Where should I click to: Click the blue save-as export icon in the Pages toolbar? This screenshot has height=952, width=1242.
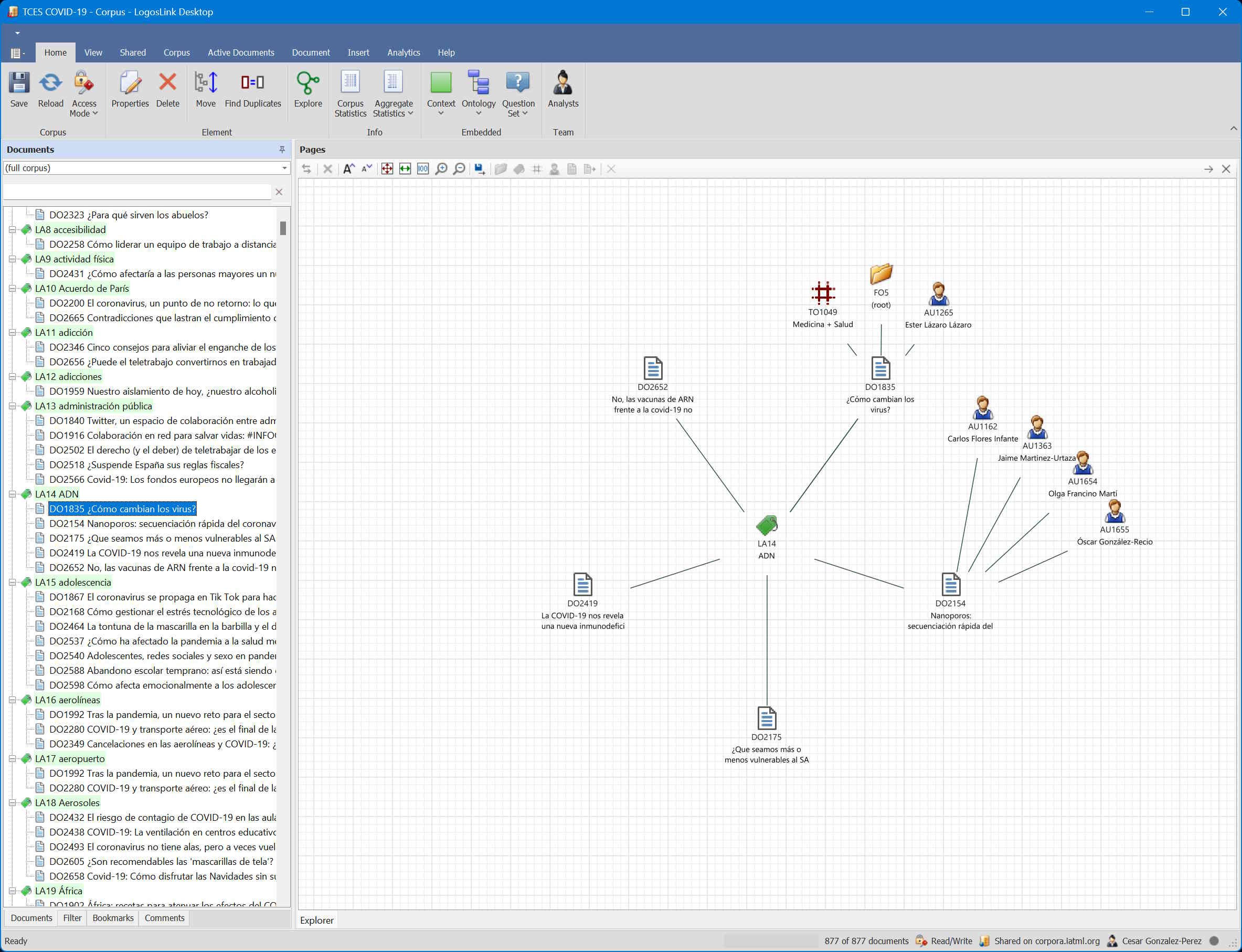coord(480,169)
